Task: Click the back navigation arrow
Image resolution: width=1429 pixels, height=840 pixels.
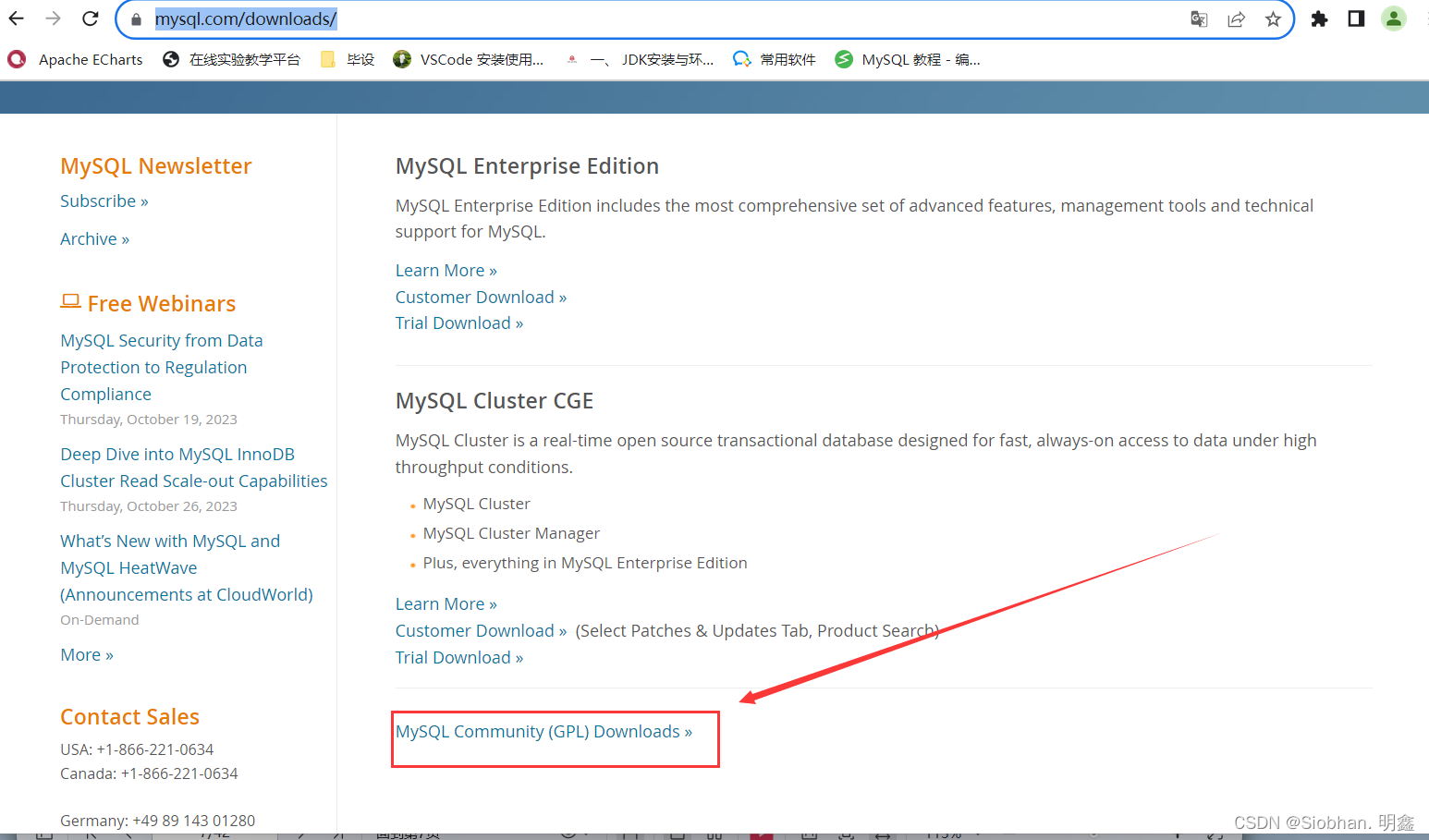Action: click(16, 18)
